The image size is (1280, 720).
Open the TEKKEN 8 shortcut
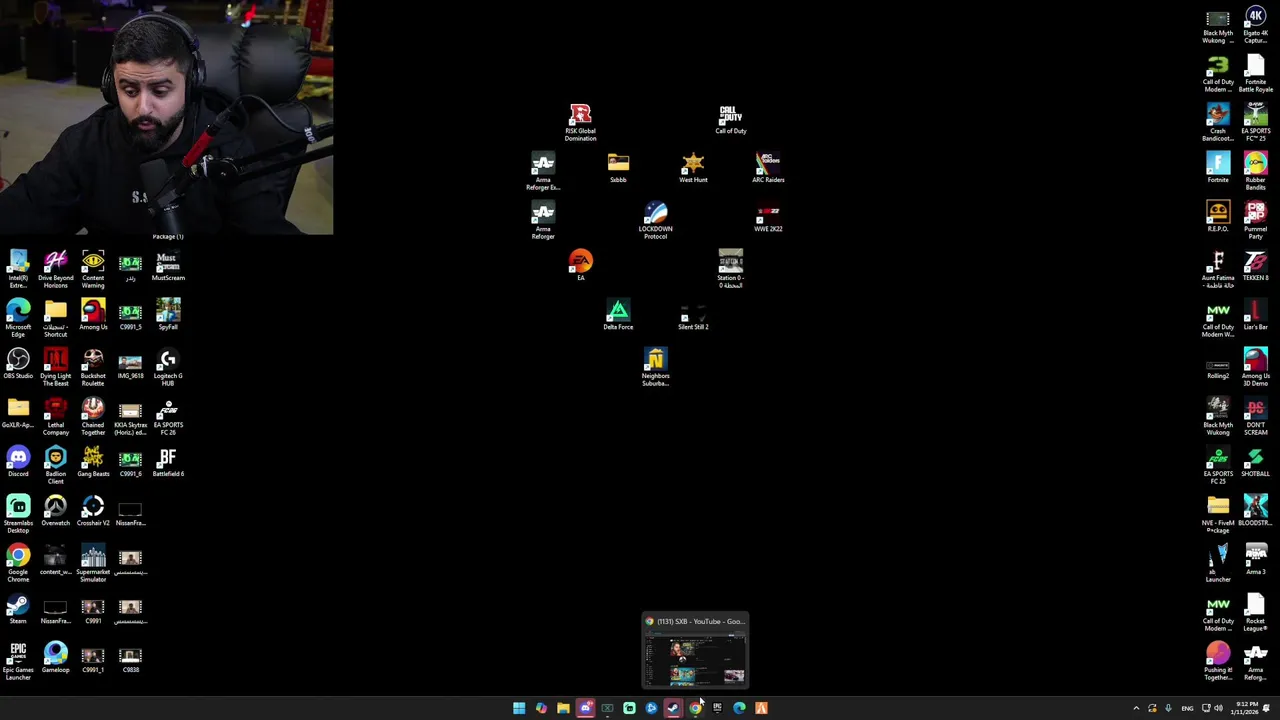pyautogui.click(x=1255, y=266)
